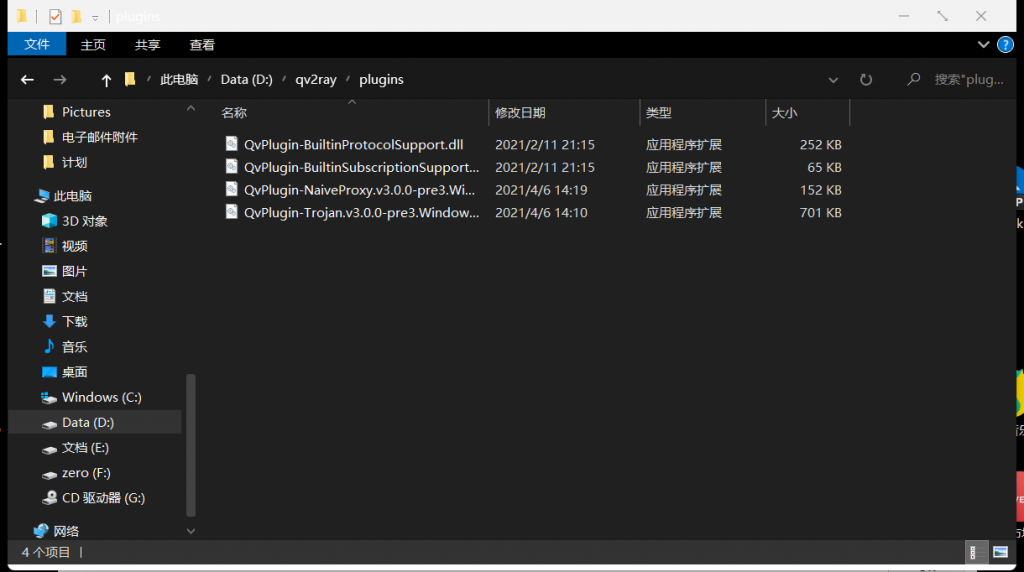This screenshot has width=1024, height=572.
Task: Refresh the plugins folder view
Action: 866,80
